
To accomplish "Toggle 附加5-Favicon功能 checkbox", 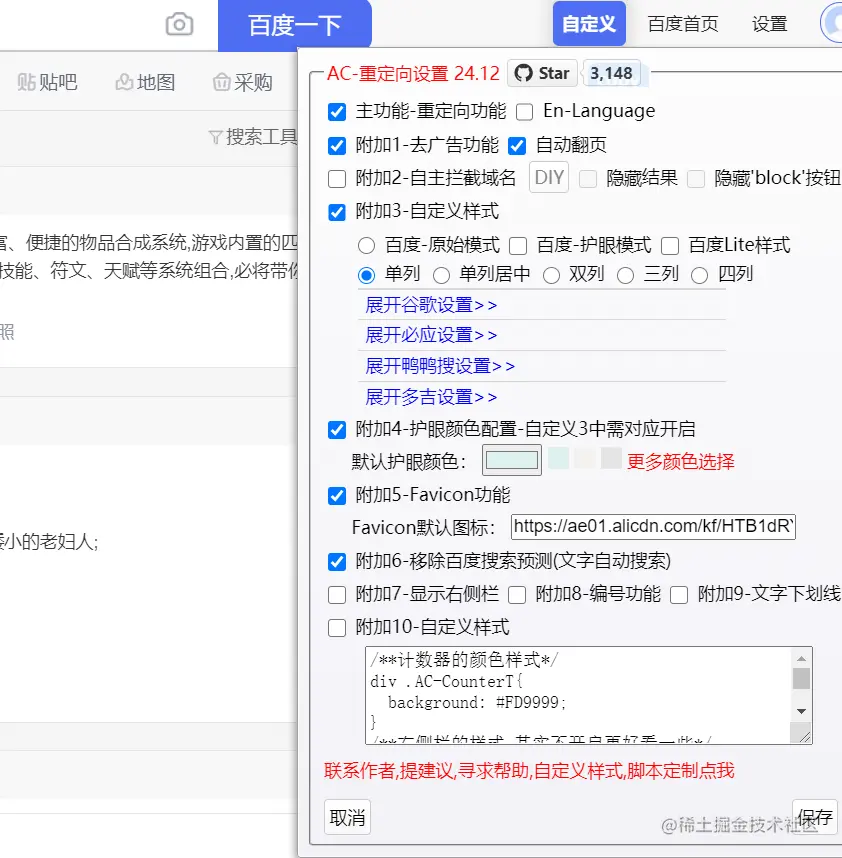I will click(337, 496).
